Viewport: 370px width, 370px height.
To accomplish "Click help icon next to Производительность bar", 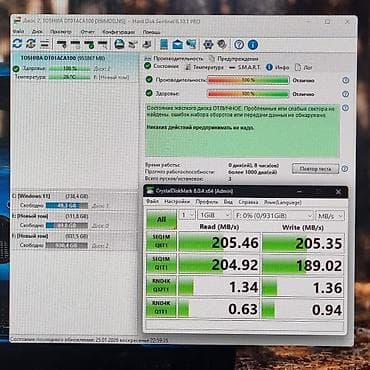I will click(x=346, y=80).
